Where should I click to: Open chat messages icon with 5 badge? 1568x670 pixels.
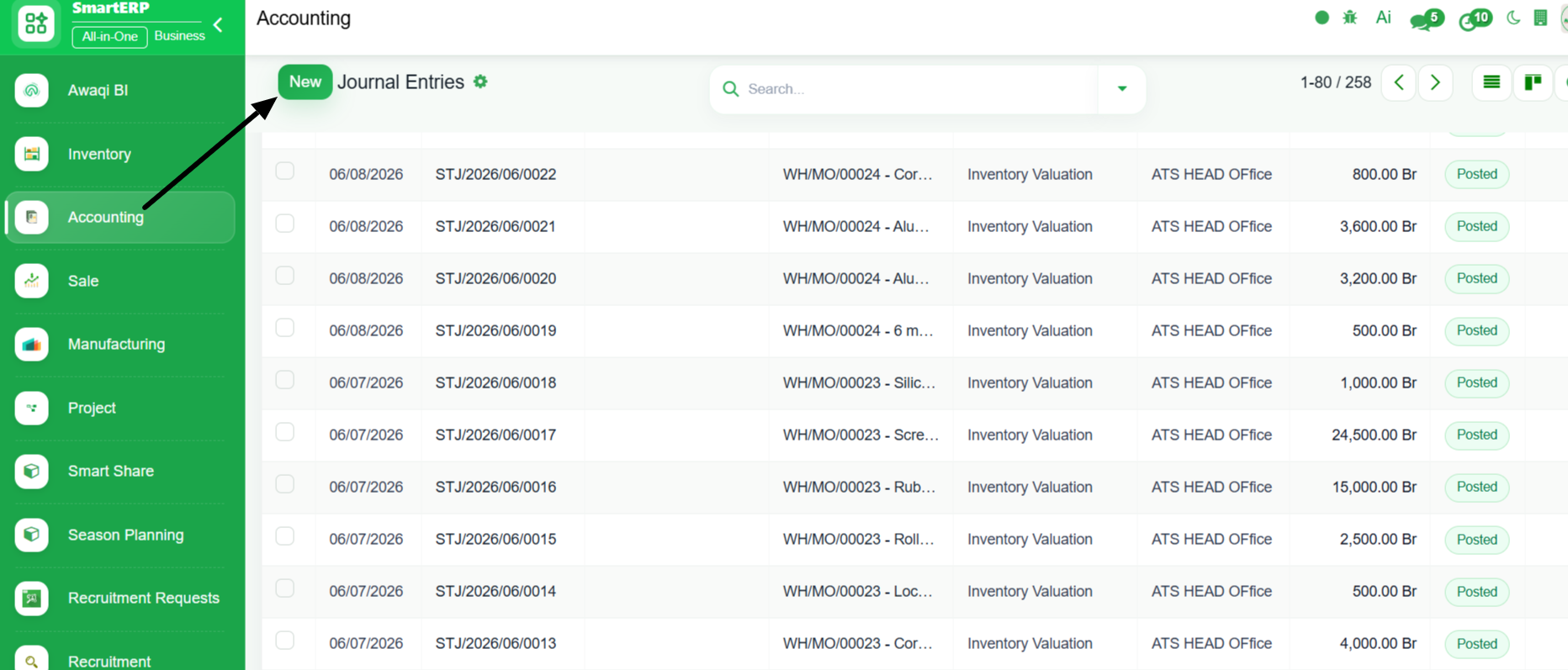(x=1426, y=18)
